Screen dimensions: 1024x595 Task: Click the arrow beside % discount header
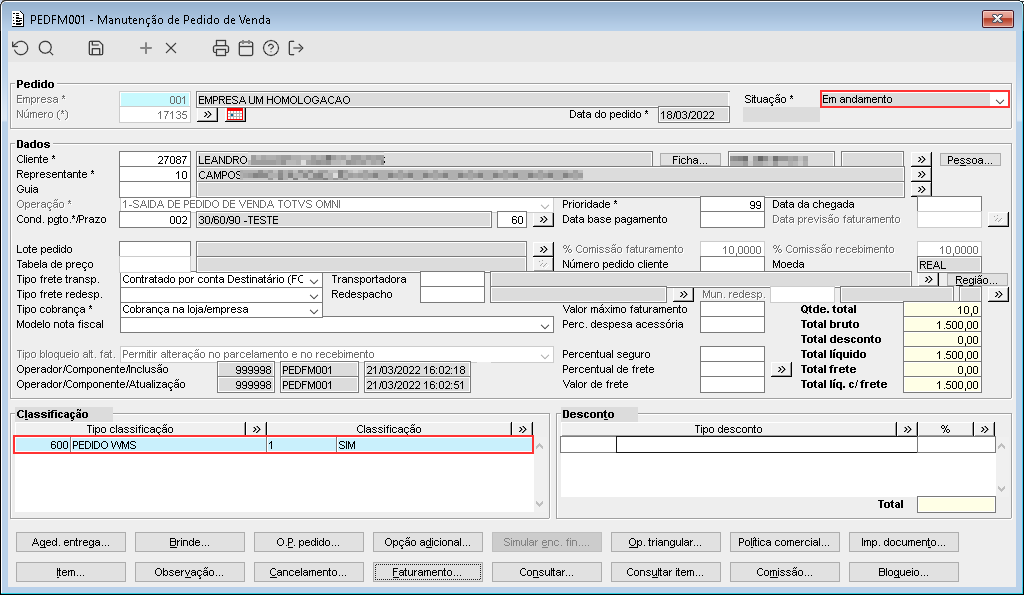click(984, 429)
